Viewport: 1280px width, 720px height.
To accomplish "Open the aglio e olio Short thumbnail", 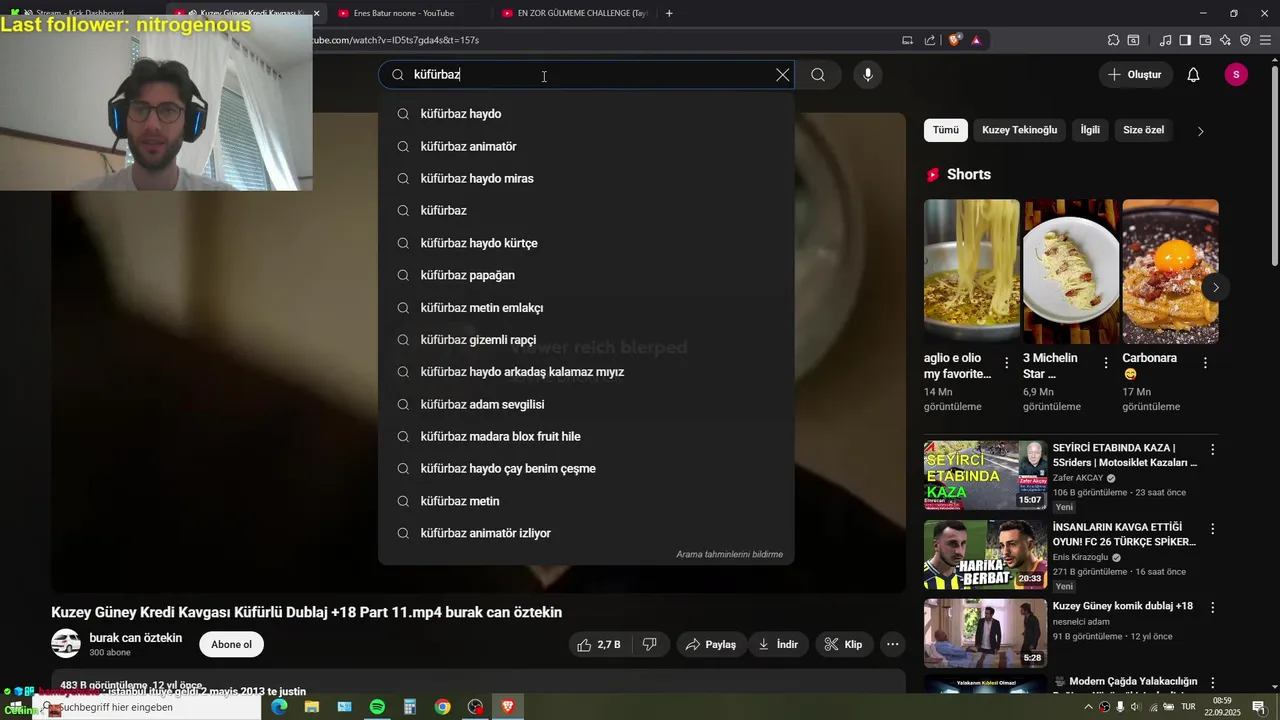I will [x=971, y=271].
